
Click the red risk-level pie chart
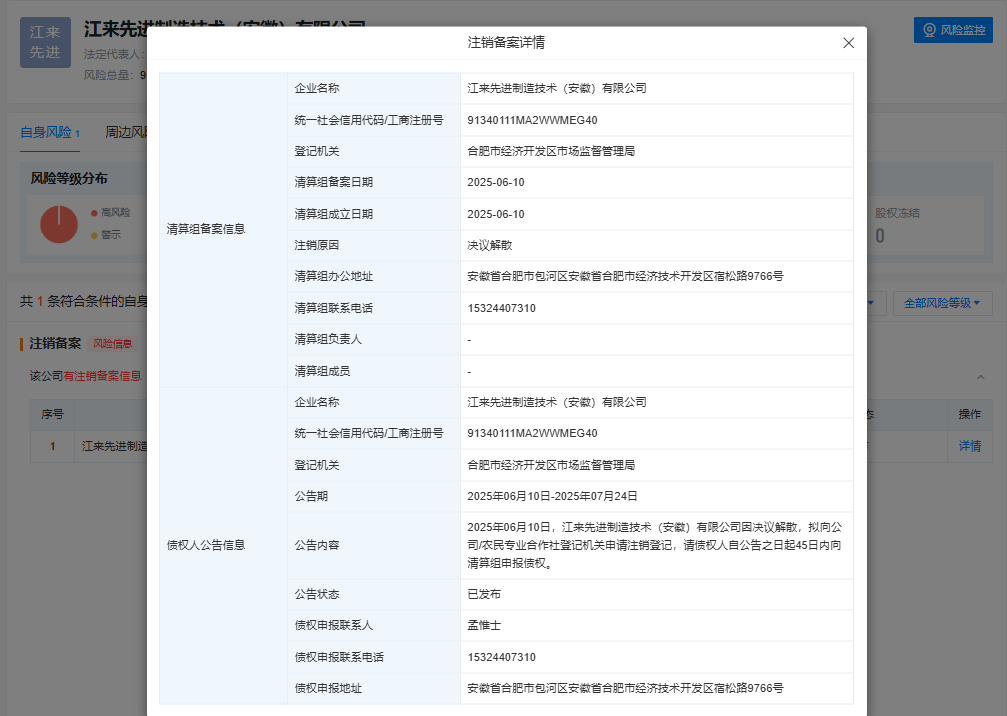[x=59, y=224]
